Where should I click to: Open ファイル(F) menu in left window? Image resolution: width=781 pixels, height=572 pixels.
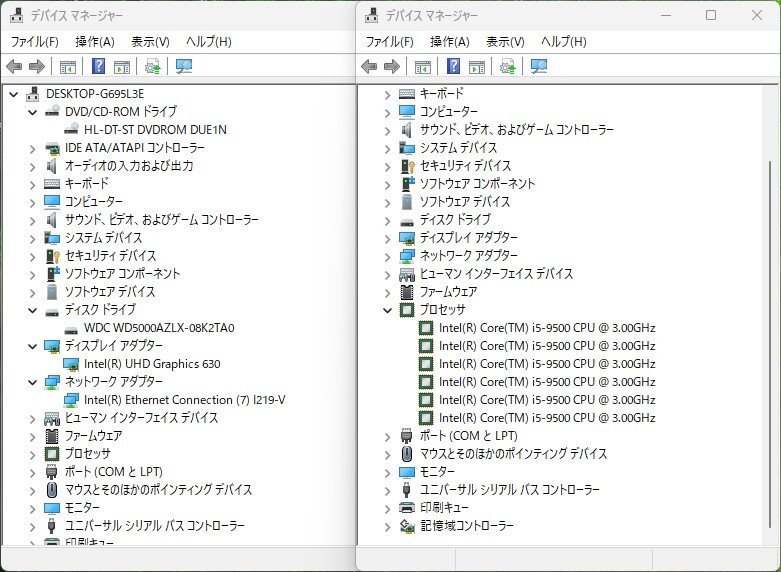tap(35, 42)
